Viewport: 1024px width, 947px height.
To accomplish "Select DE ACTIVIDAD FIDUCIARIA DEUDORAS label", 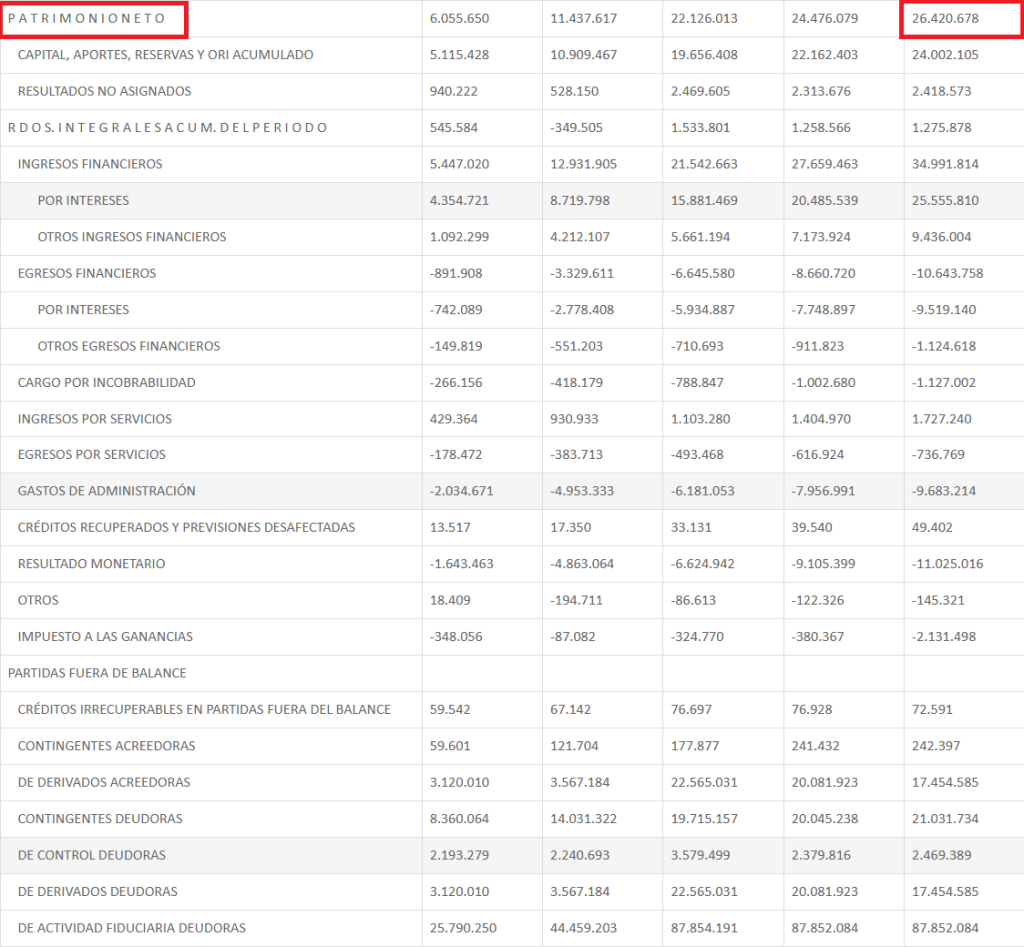I will [132, 928].
